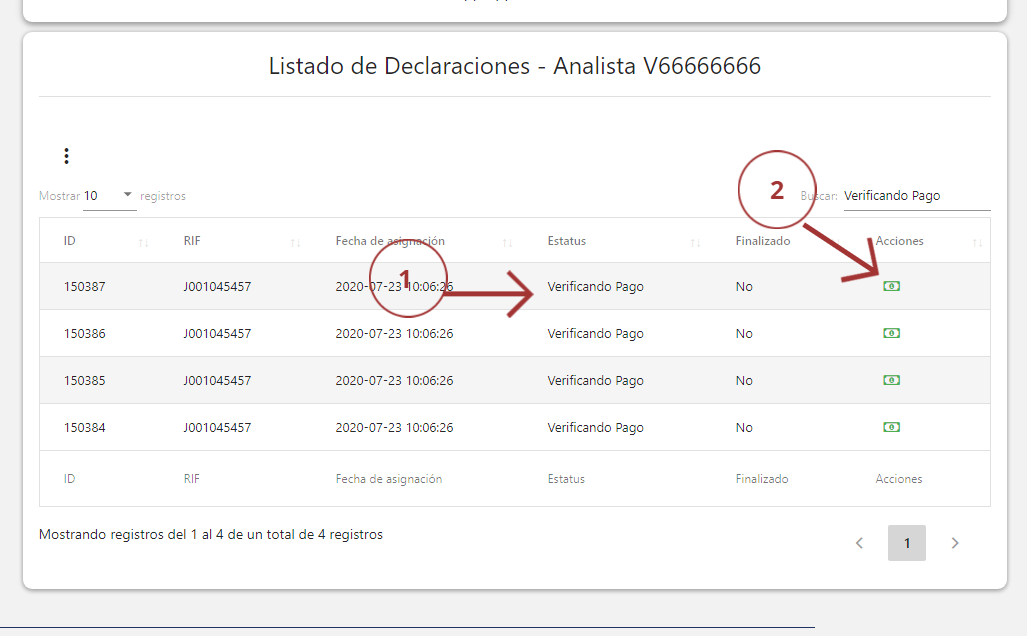This screenshot has height=636, width=1027.
Task: Sort table by RIF column arrows
Action: tap(295, 242)
